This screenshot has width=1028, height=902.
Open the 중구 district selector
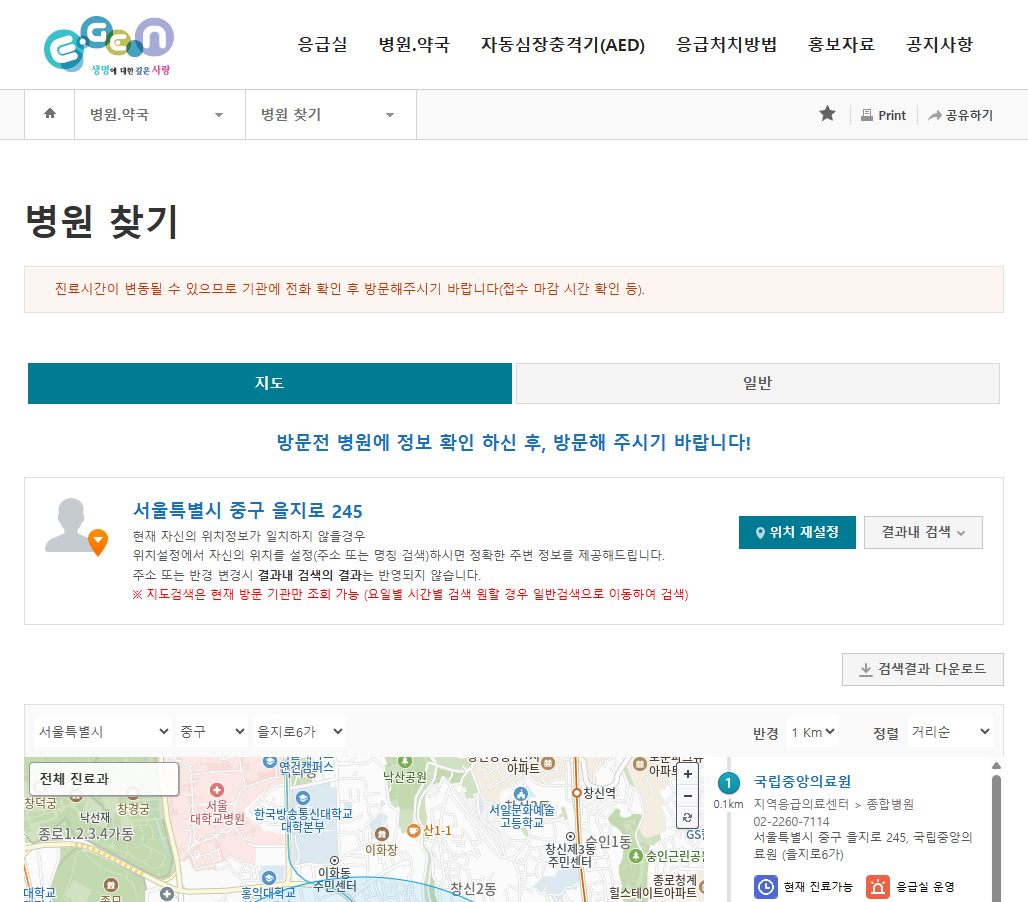212,732
